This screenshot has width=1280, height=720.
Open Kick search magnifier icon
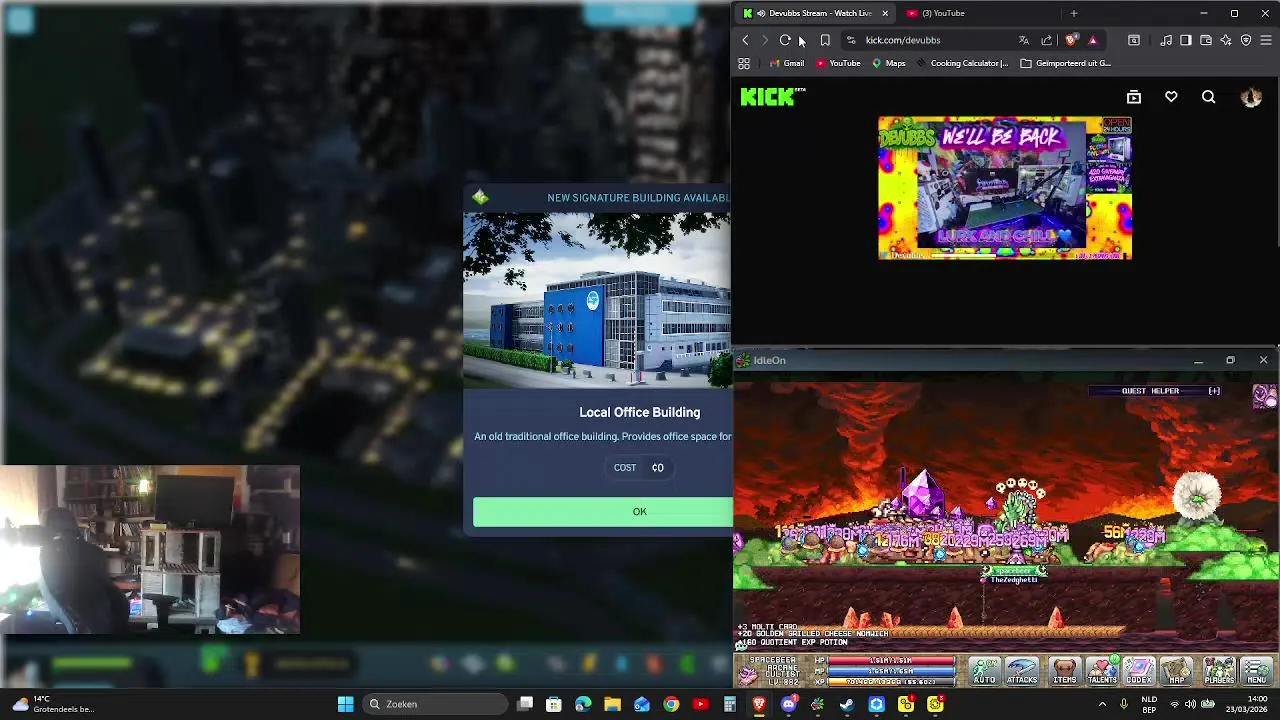pyautogui.click(x=1208, y=97)
